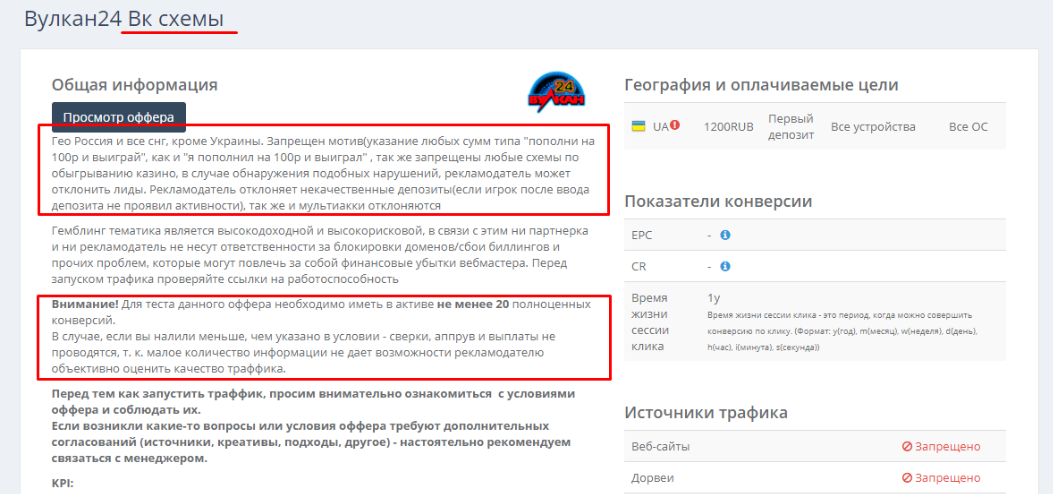Click the Просмотр оффера button

(119, 117)
